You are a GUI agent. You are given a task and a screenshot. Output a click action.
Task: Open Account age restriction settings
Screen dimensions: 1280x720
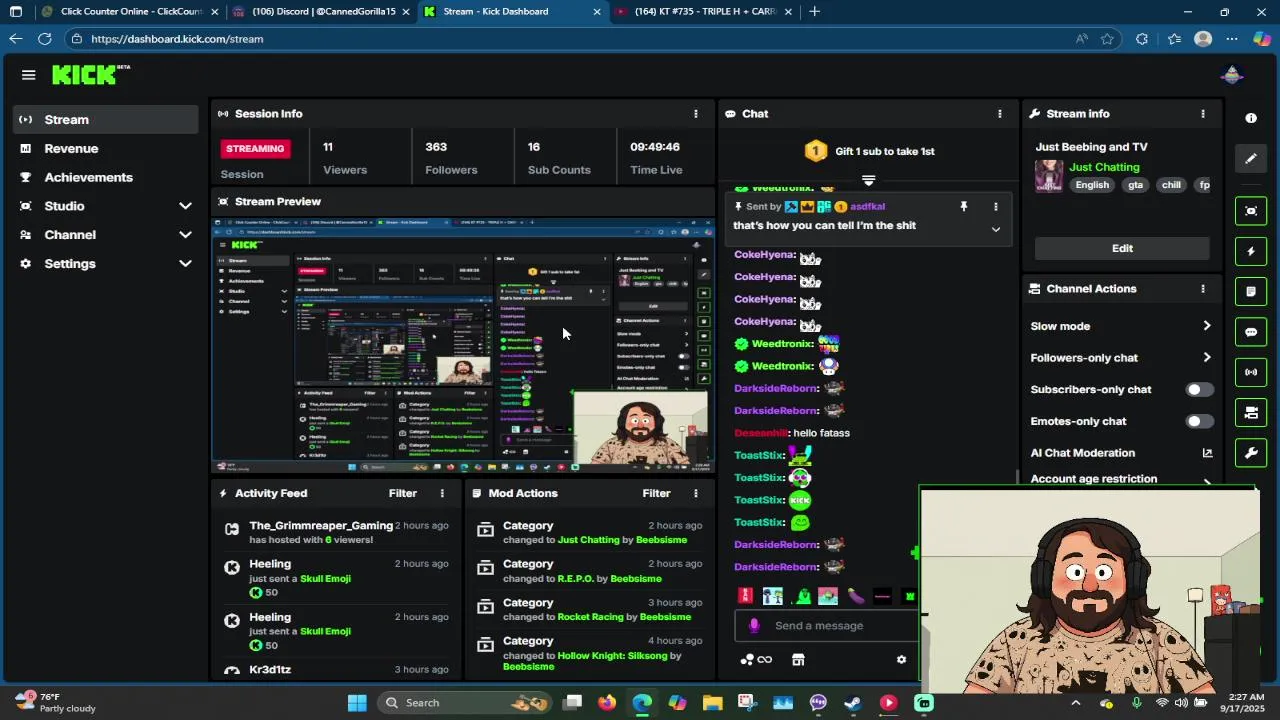(x=1121, y=480)
